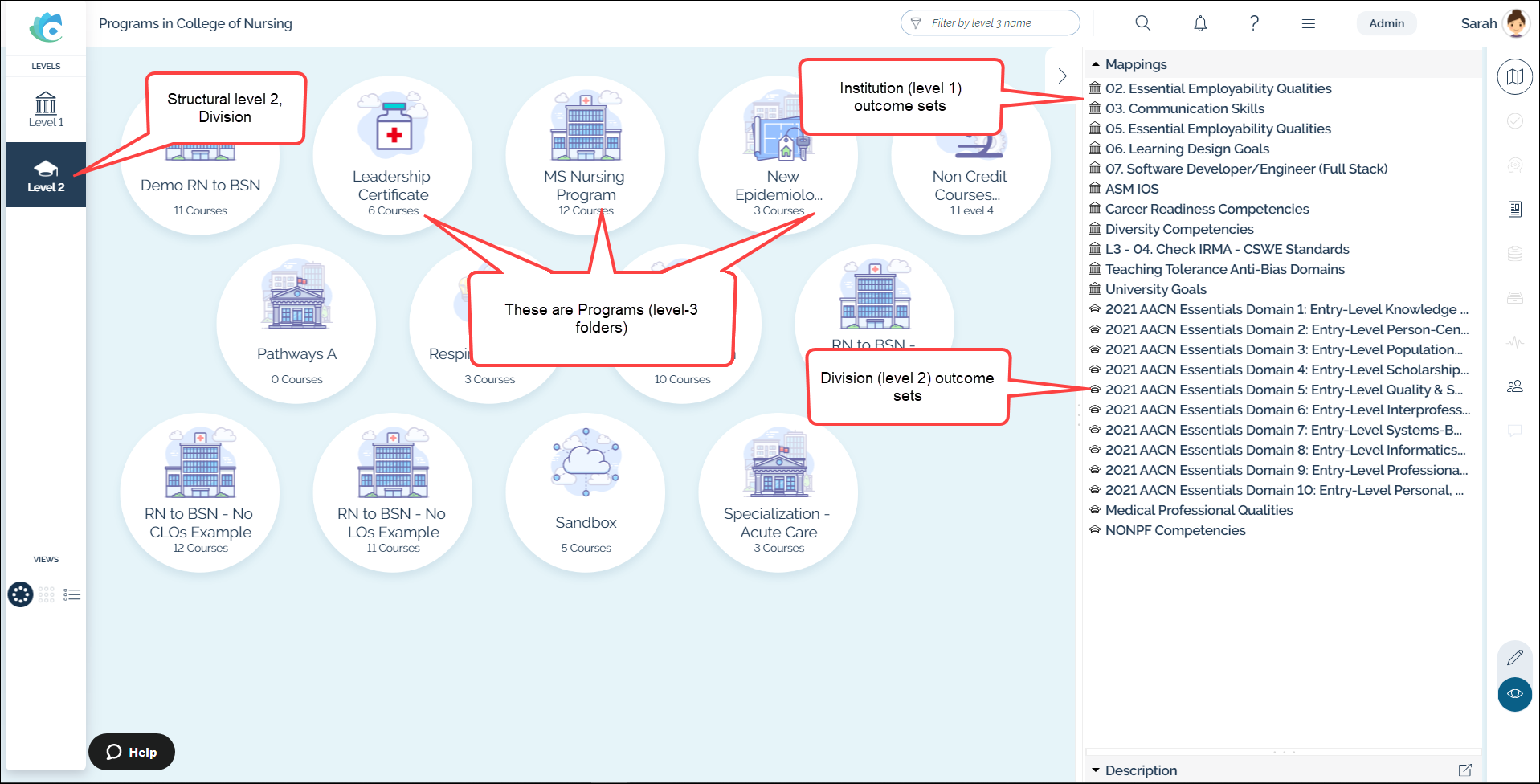This screenshot has height=784, width=1540.
Task: Open the help question mark icon
Action: 1254,23
